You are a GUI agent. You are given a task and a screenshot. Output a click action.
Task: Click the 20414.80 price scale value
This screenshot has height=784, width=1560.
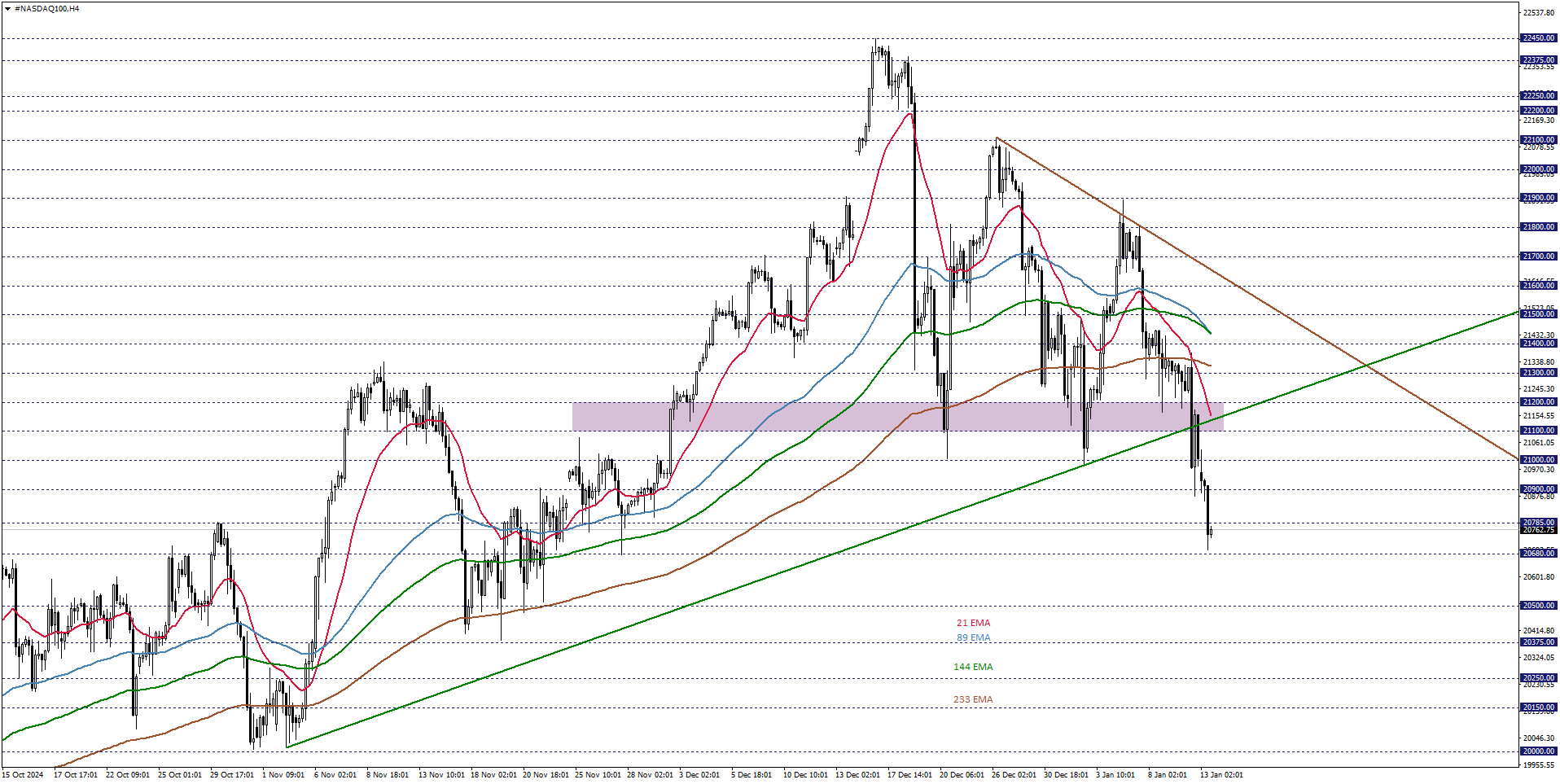point(1538,631)
